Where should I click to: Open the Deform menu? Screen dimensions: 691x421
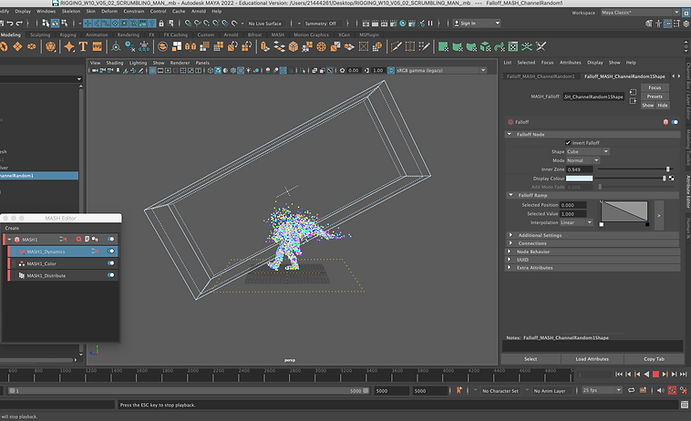pos(109,11)
